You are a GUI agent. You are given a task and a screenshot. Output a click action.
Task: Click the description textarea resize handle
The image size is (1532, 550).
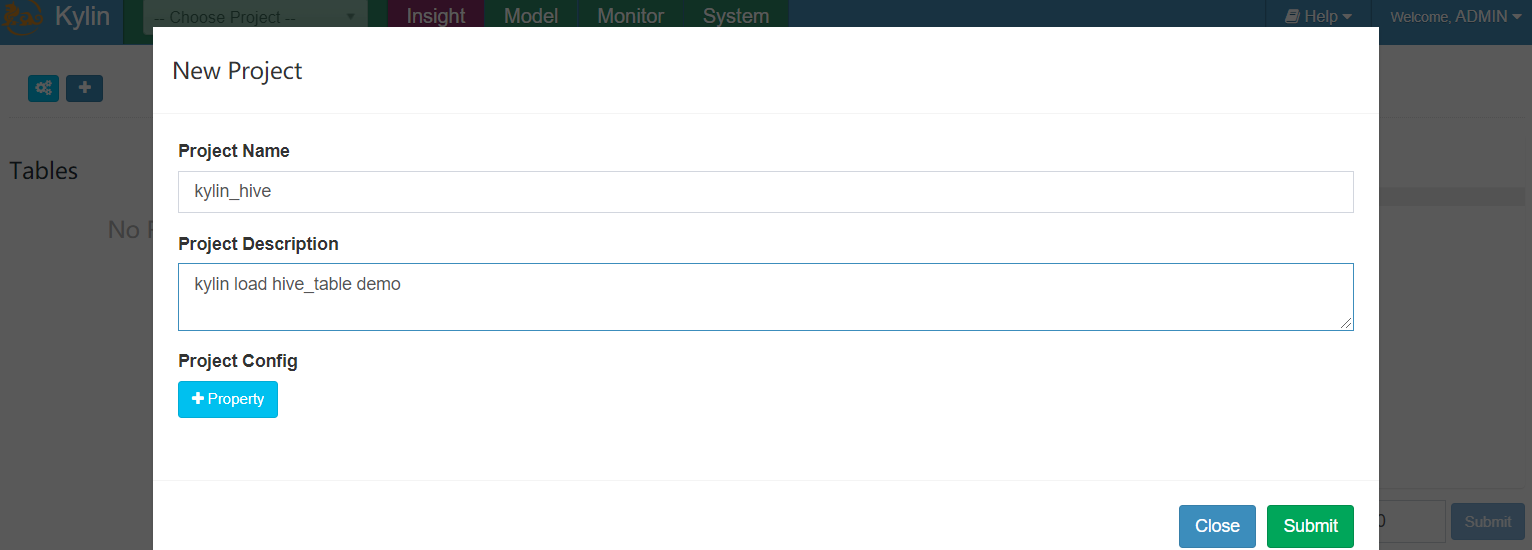pyautogui.click(x=1346, y=323)
